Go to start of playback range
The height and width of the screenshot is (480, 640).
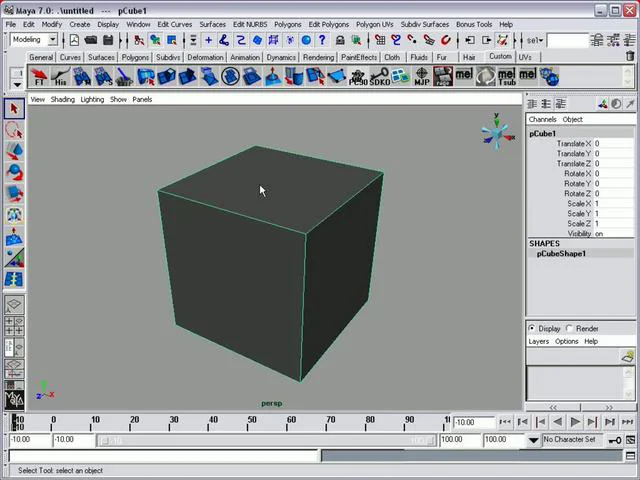pos(505,422)
